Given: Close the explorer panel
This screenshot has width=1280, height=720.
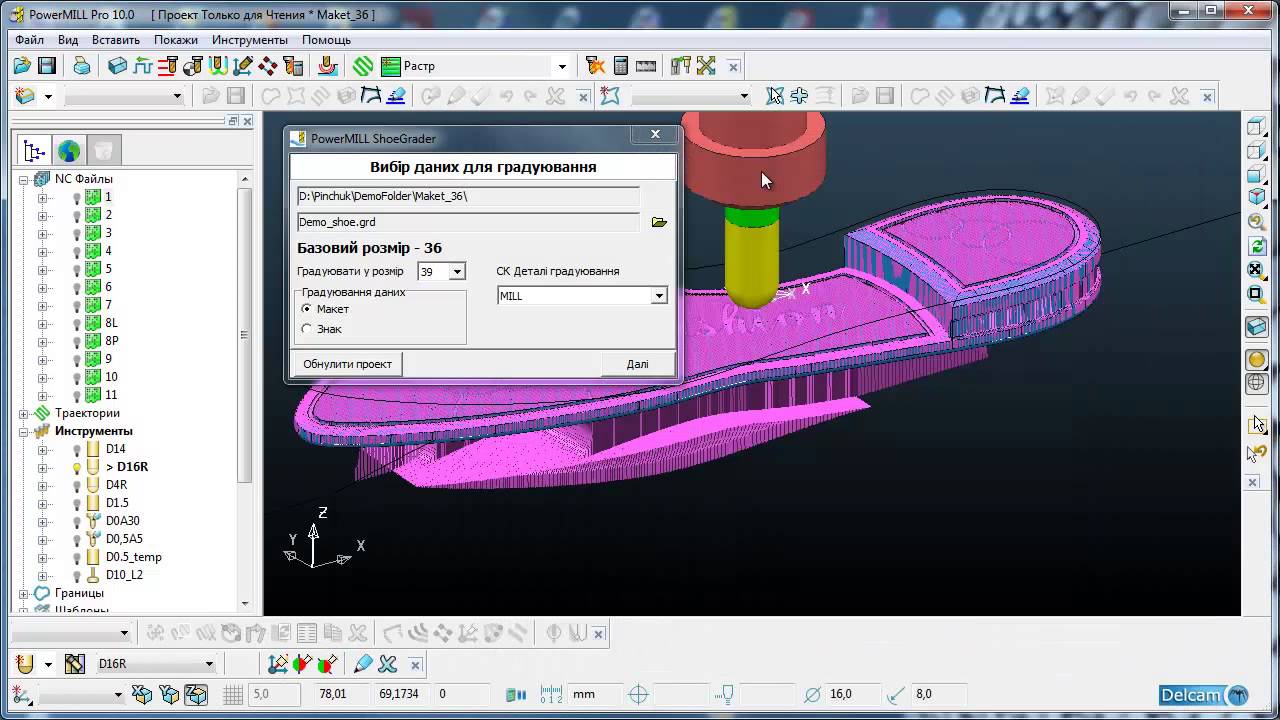Looking at the screenshot, I should [247, 121].
